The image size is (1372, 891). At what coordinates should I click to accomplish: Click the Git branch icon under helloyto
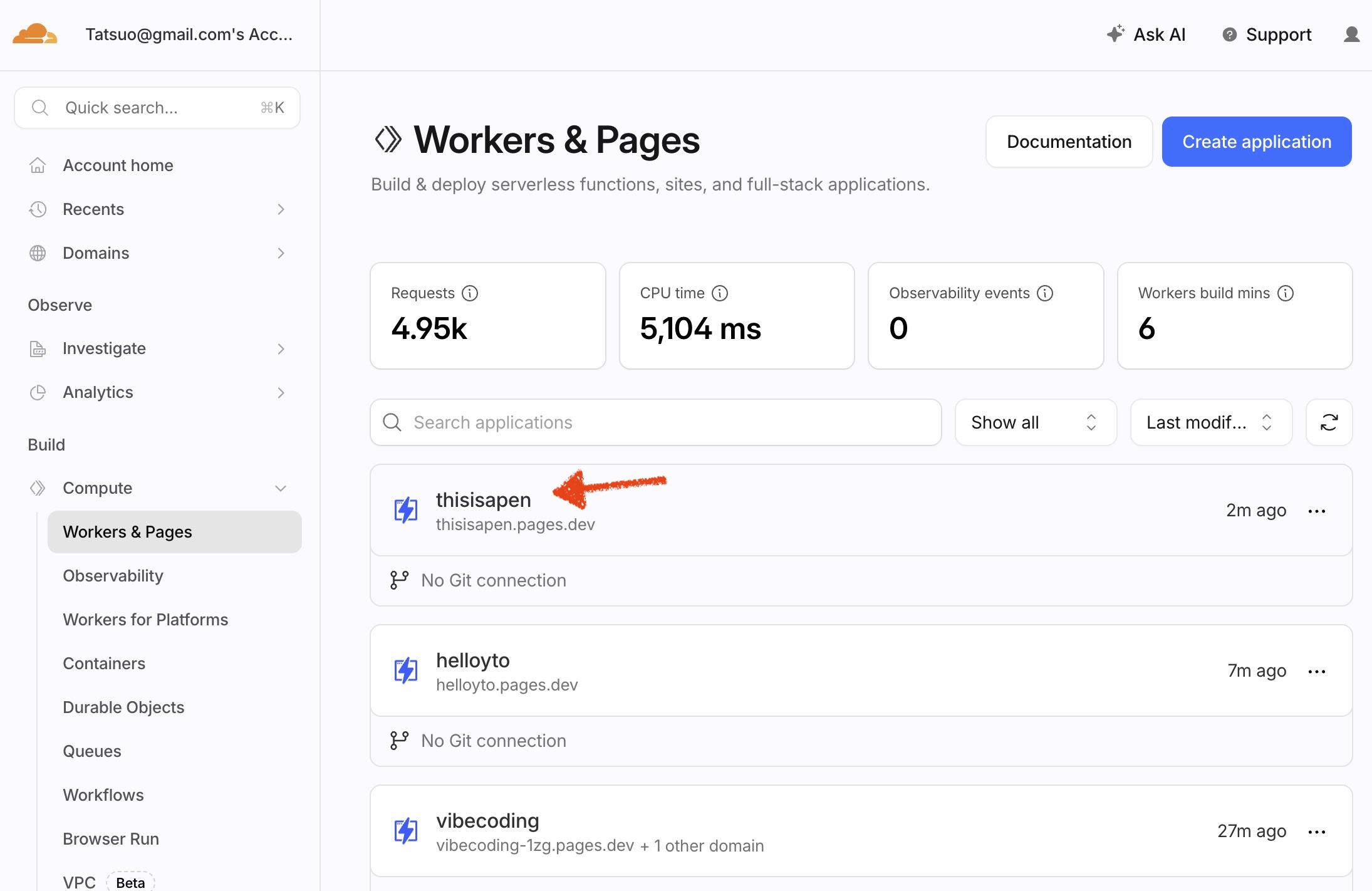pyautogui.click(x=399, y=741)
